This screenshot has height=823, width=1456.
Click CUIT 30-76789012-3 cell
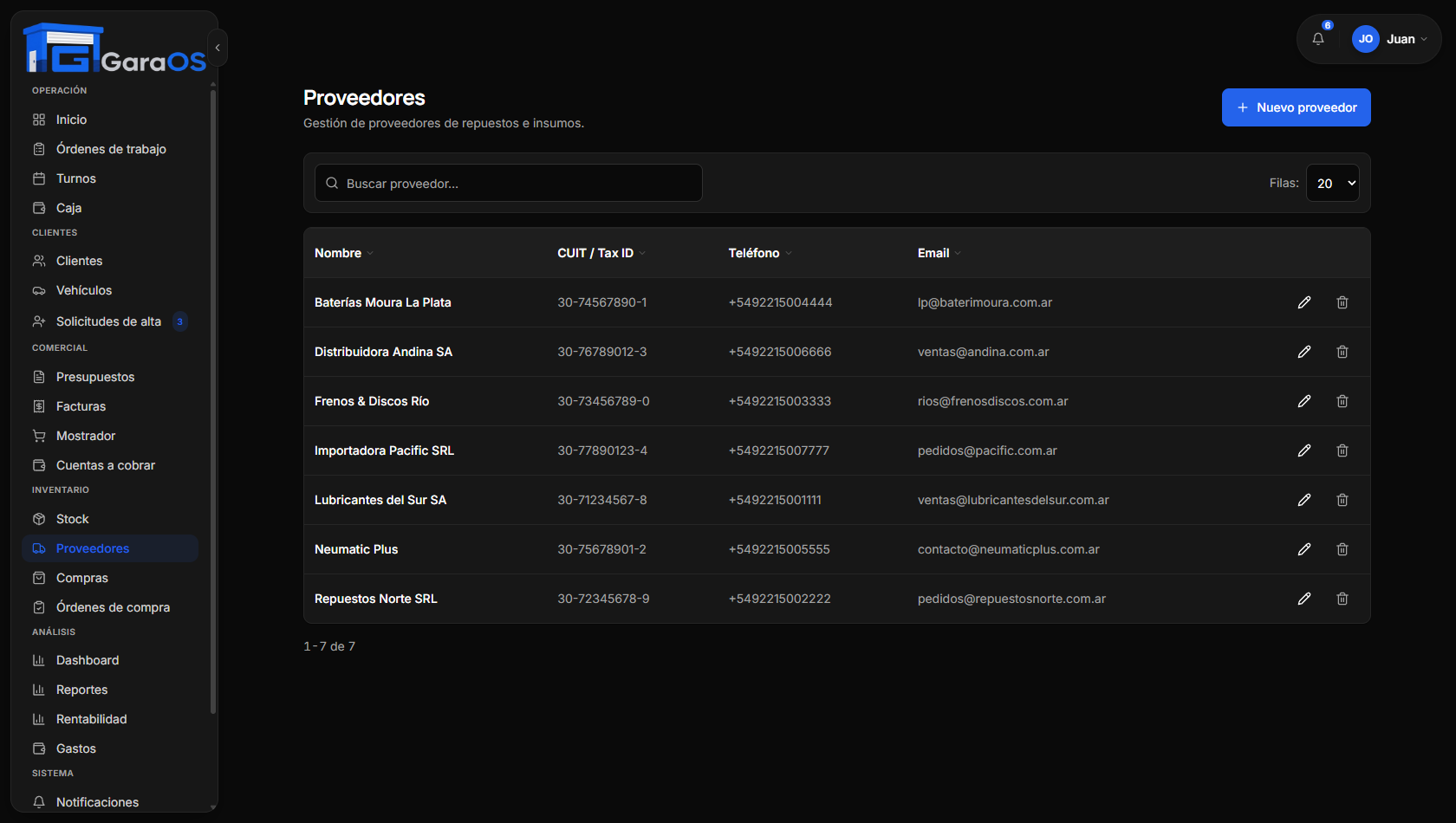(x=602, y=352)
